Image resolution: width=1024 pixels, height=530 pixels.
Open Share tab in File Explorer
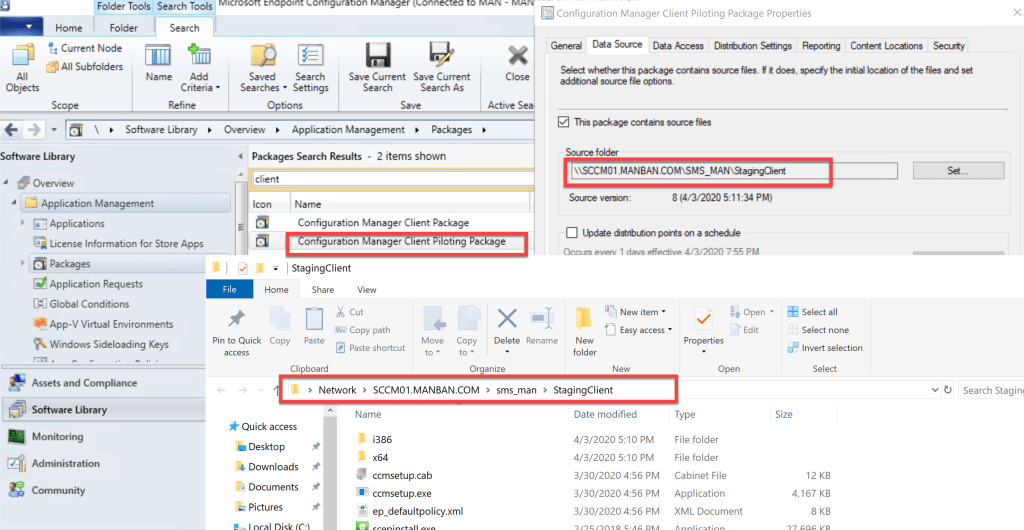pyautogui.click(x=323, y=289)
